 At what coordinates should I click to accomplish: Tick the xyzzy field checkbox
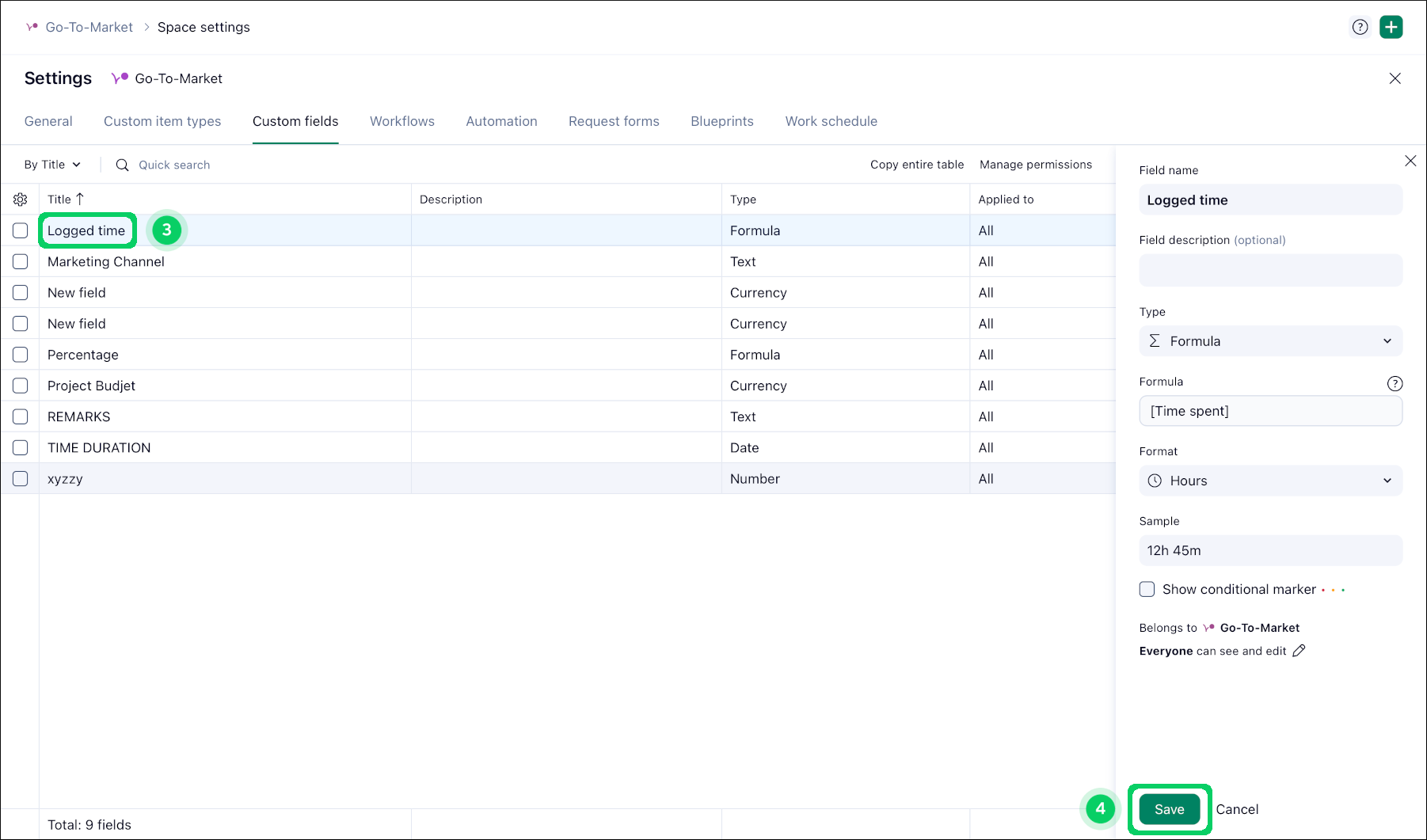pos(21,479)
